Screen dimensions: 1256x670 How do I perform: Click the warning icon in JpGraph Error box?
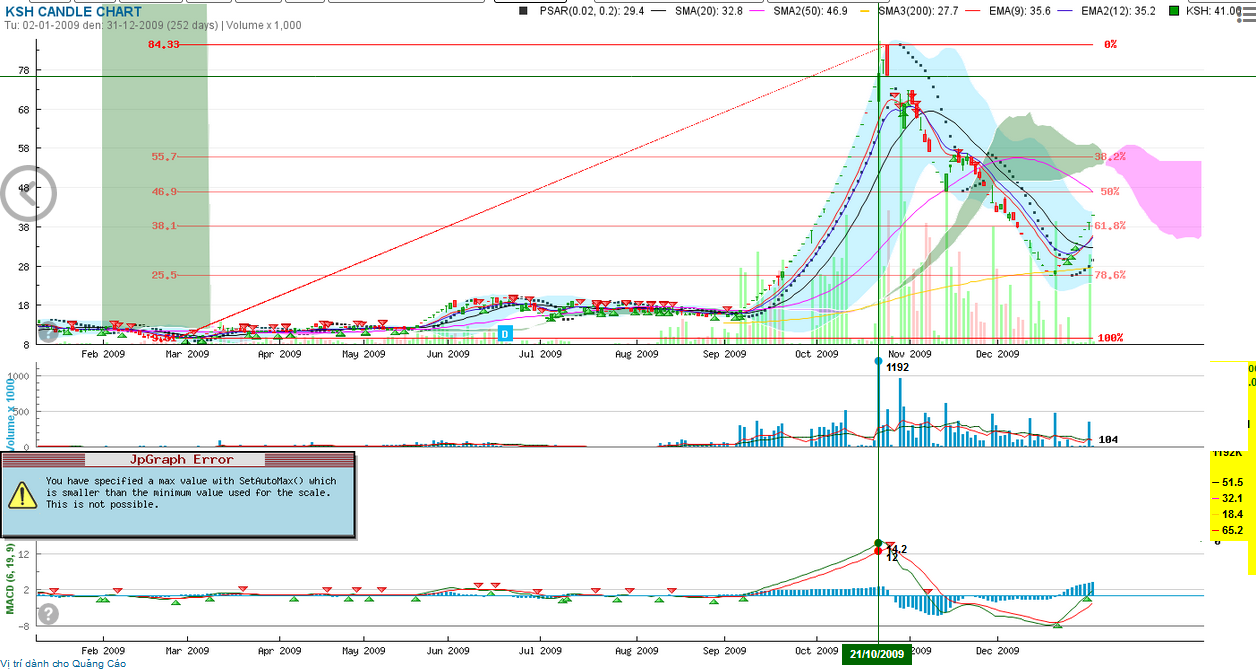coord(20,493)
